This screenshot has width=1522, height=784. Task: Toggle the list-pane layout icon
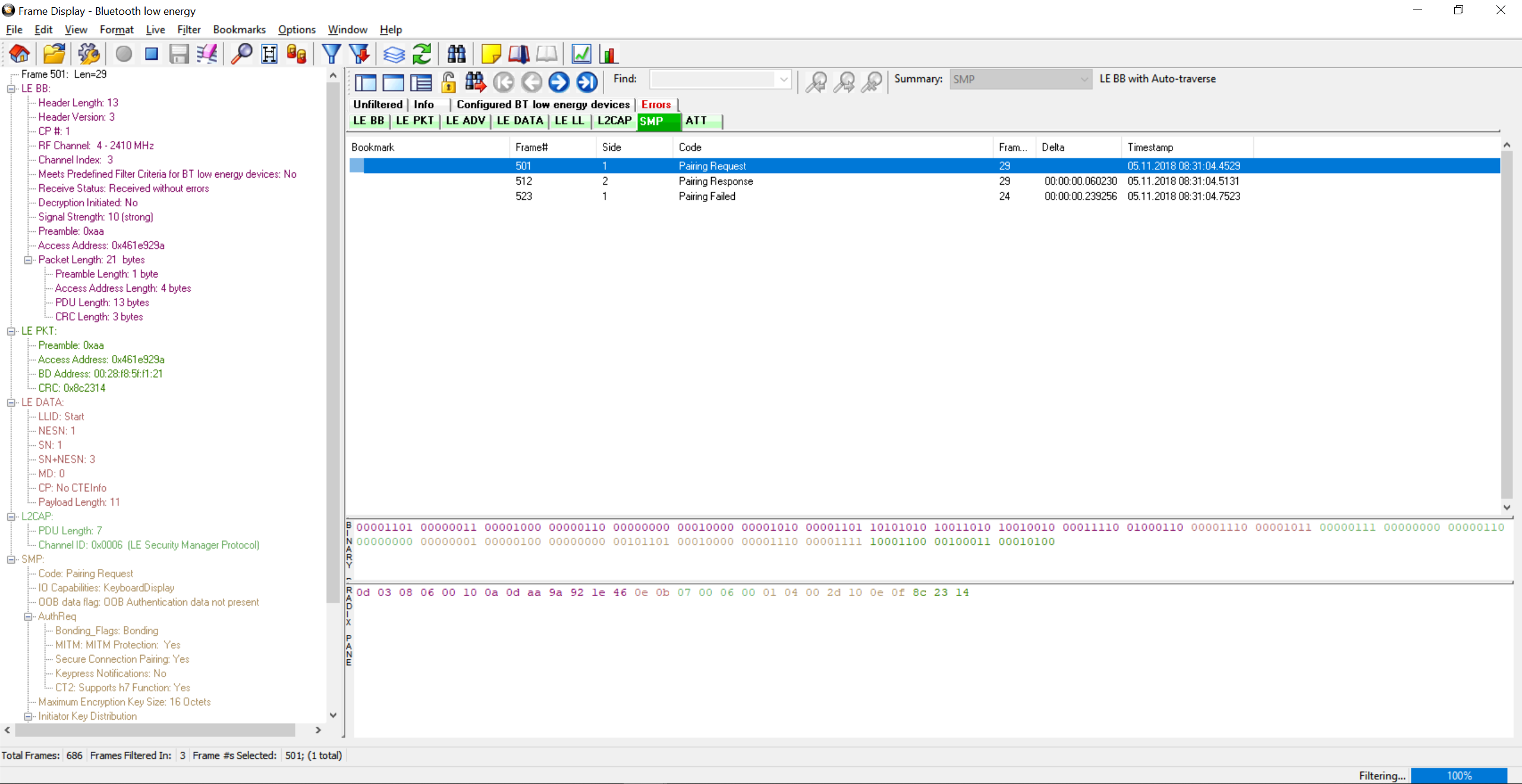click(421, 82)
